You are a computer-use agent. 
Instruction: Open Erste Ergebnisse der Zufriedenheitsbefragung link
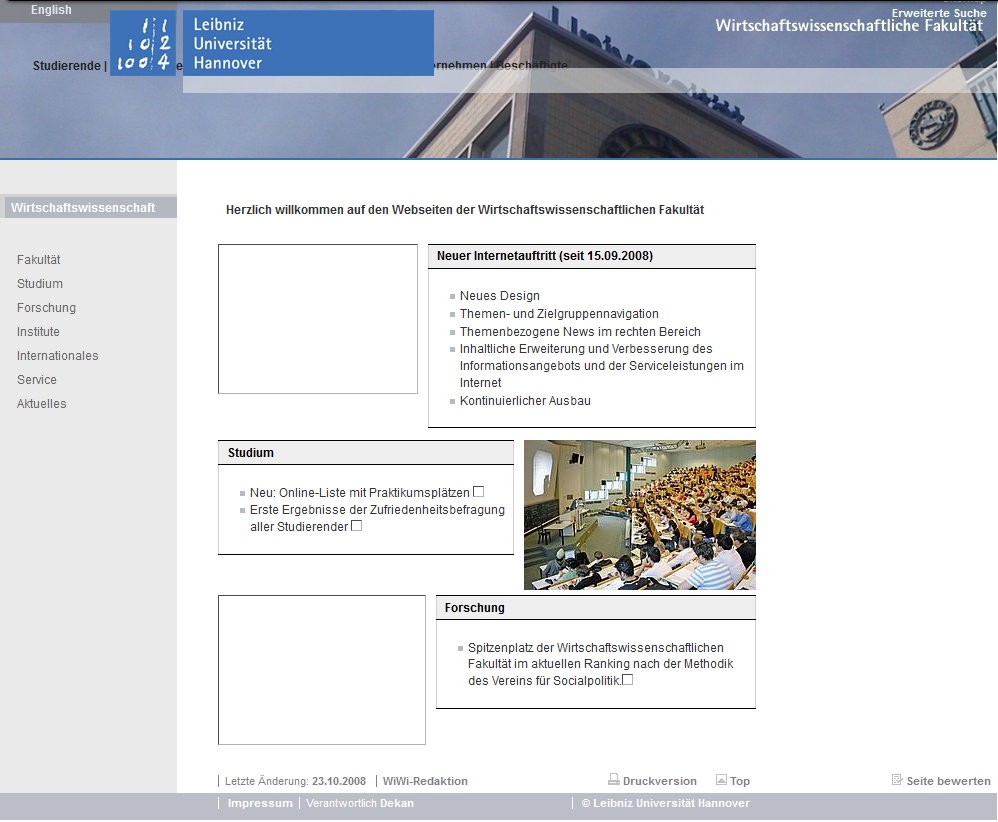(377, 518)
